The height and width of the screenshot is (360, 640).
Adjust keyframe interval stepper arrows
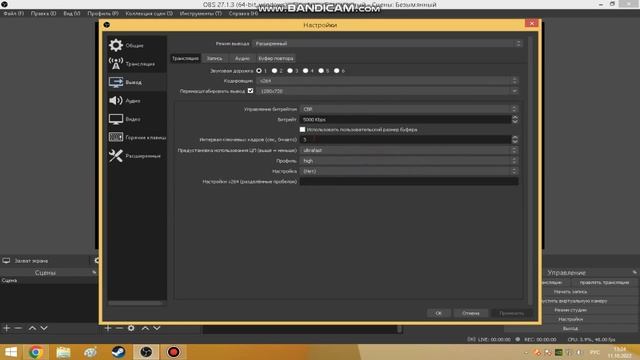[x=515, y=140]
